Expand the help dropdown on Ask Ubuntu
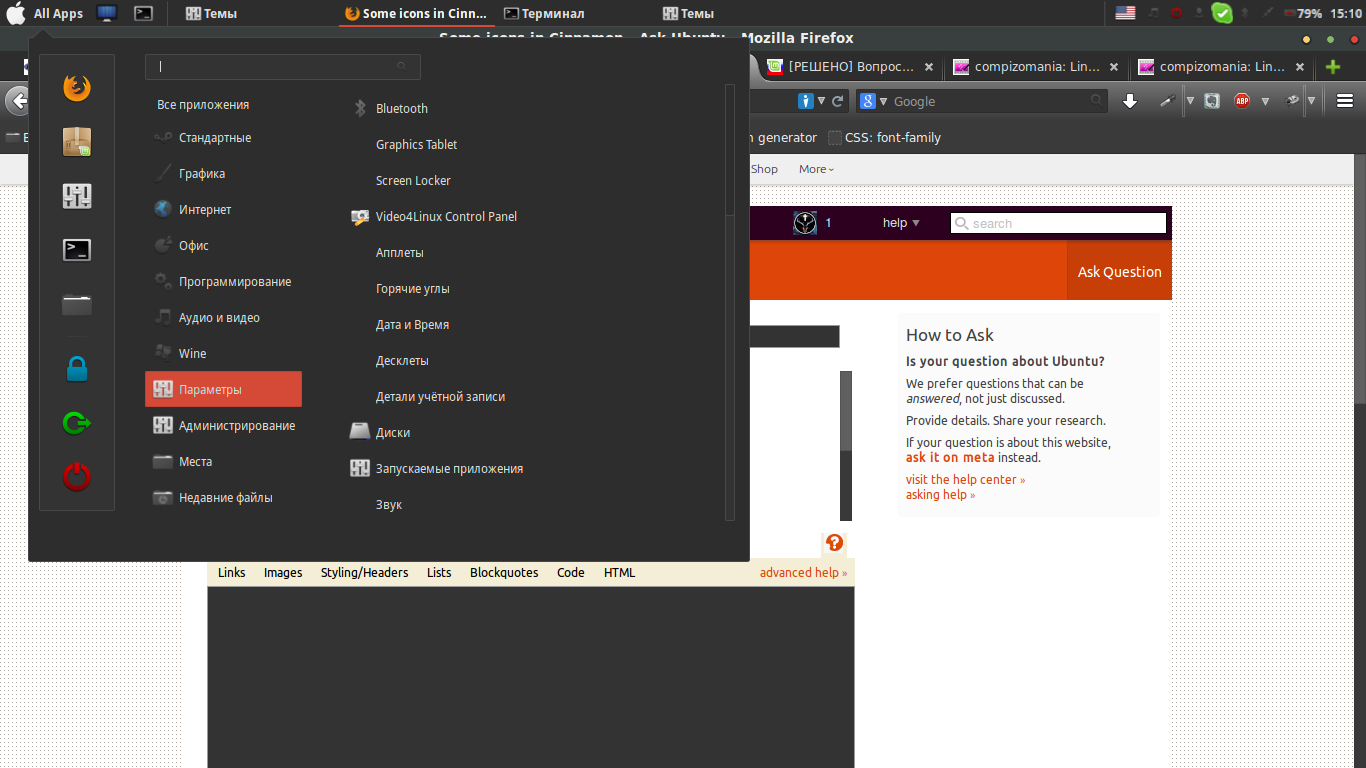The image size is (1366, 768). click(900, 223)
